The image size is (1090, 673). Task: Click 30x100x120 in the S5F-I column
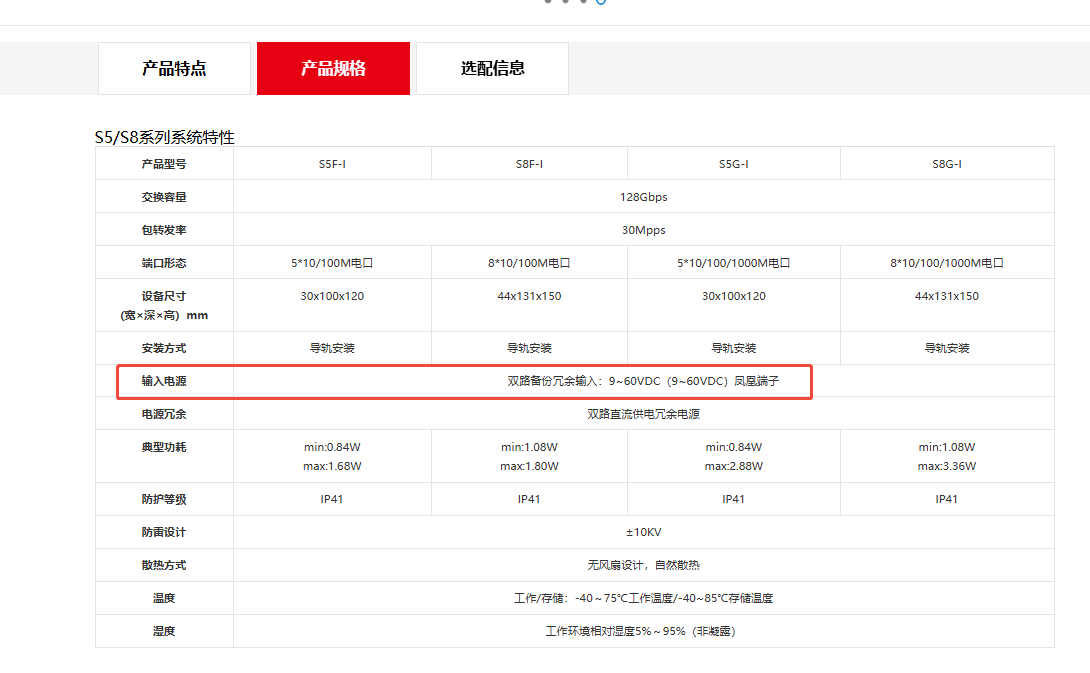click(332, 296)
